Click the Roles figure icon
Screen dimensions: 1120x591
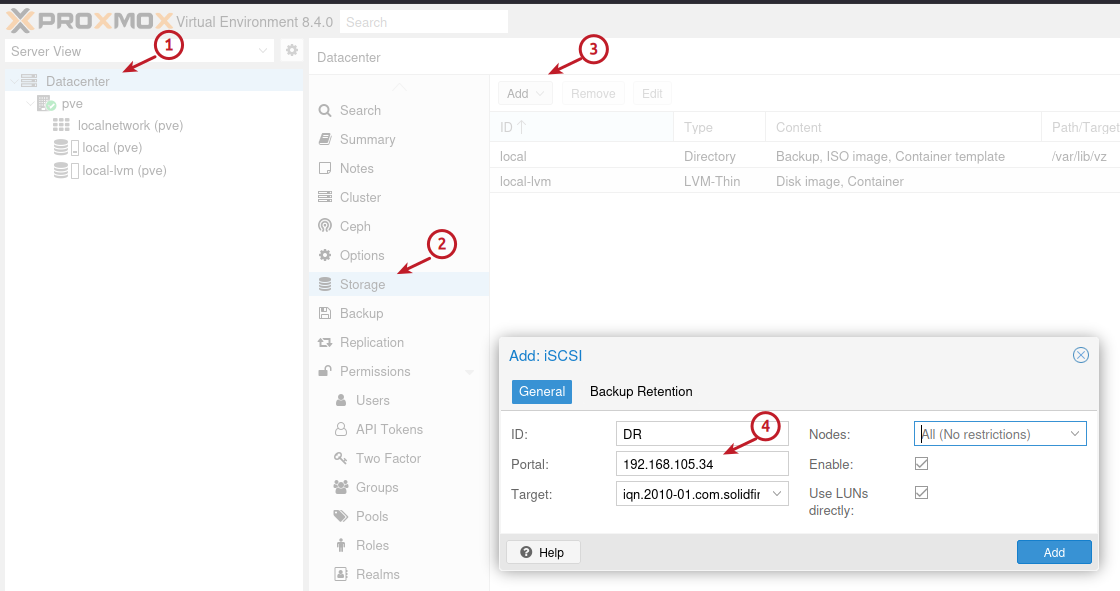(x=341, y=545)
